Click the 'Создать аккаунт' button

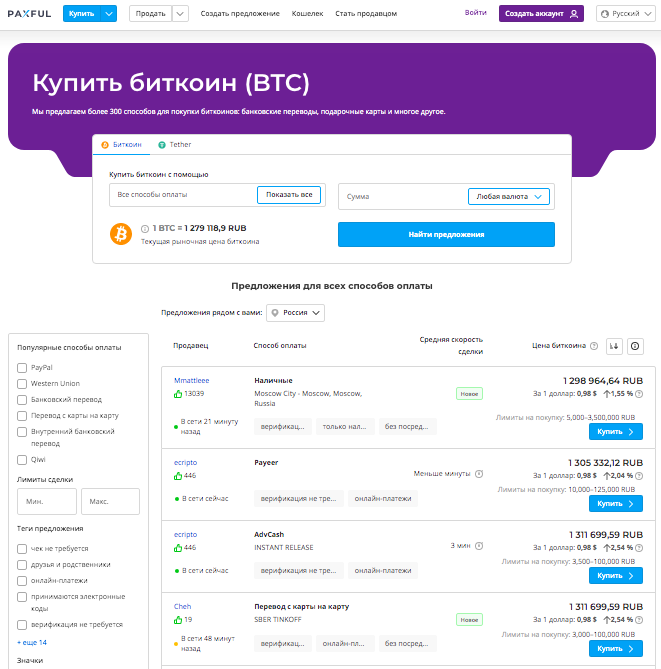(x=541, y=14)
